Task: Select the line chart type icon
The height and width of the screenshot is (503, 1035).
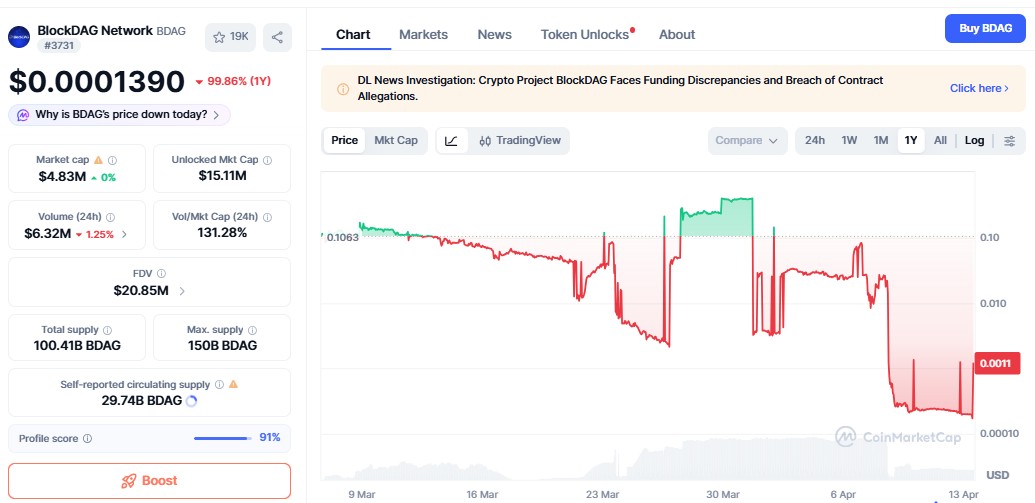Action: [451, 141]
